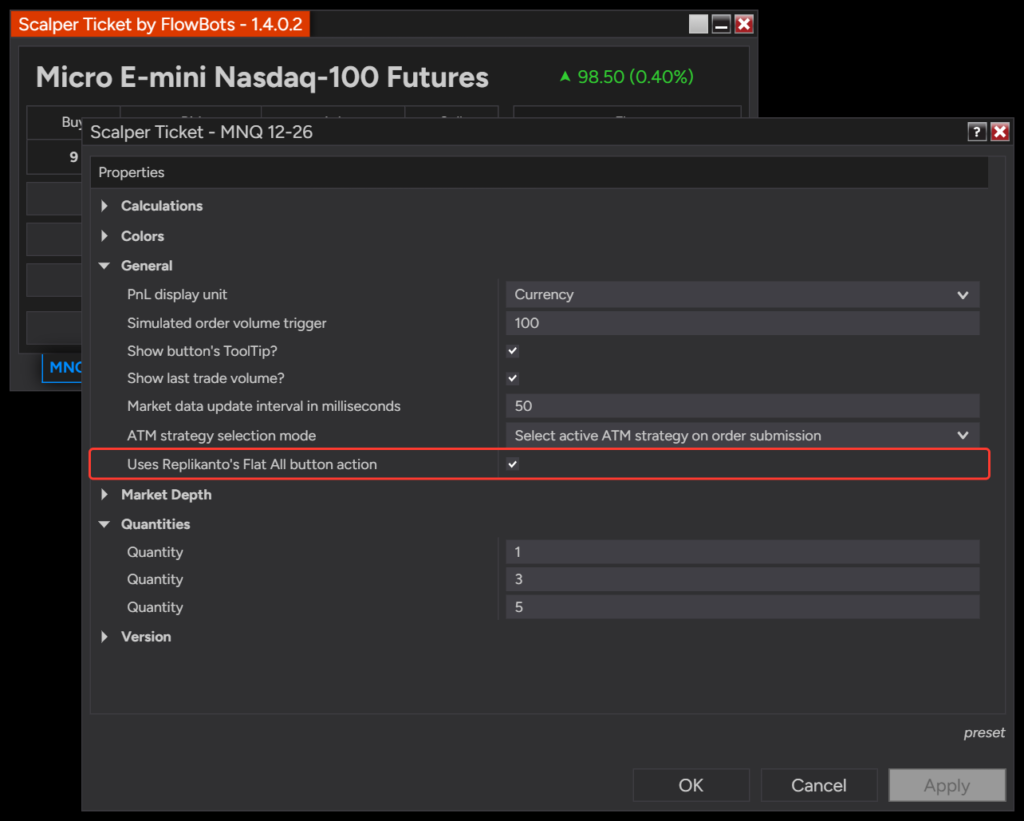Open the preset link
This screenshot has height=821, width=1024.
(x=984, y=733)
